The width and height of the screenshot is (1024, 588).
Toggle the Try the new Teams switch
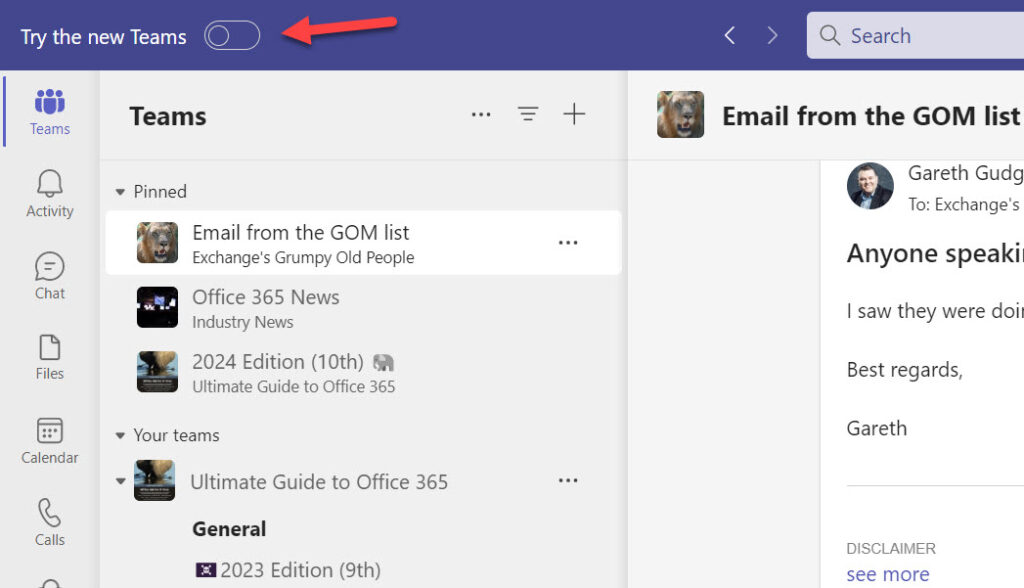coord(232,35)
